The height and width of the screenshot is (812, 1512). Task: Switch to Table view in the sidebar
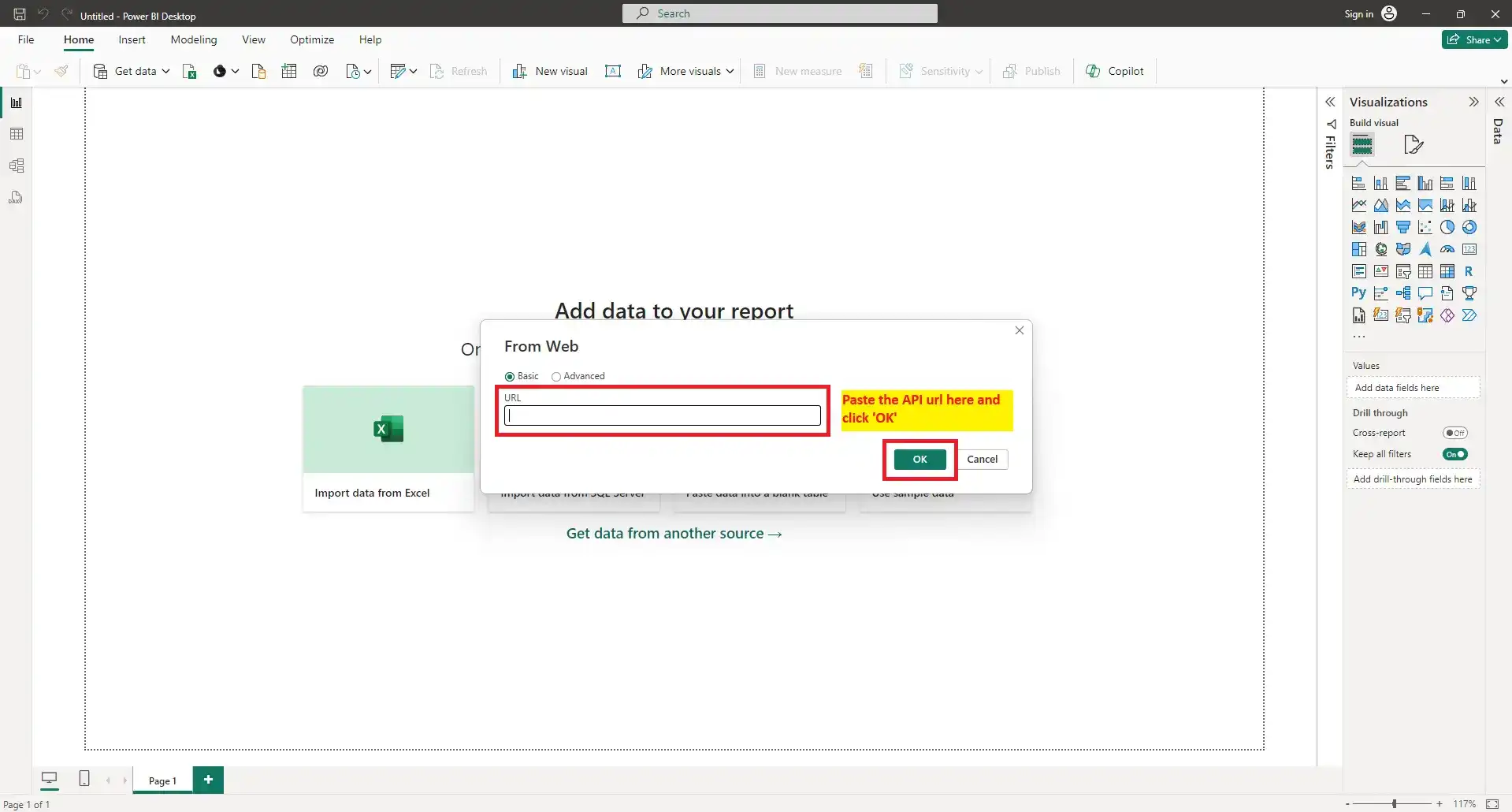pyautogui.click(x=16, y=133)
